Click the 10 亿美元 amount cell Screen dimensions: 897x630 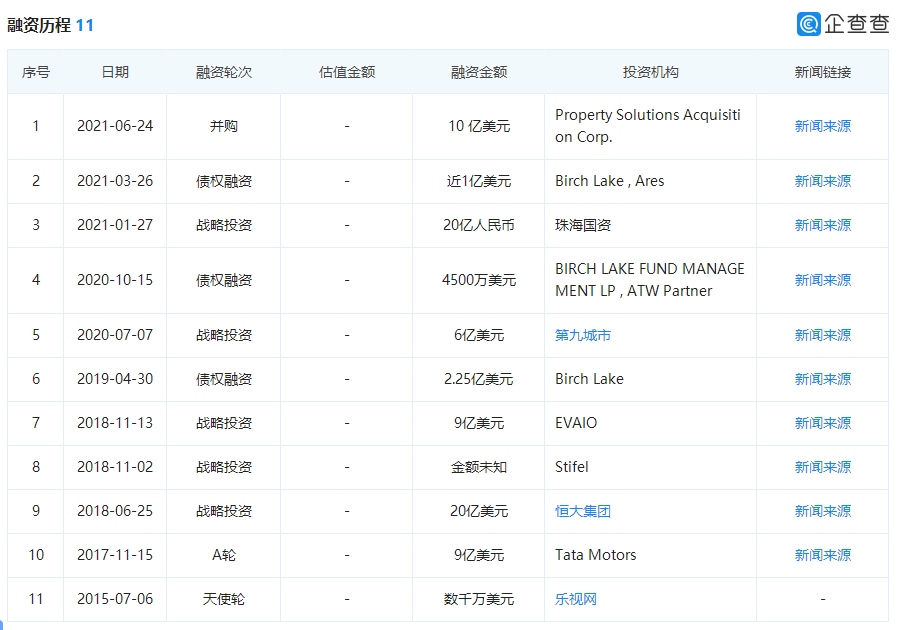(479, 126)
